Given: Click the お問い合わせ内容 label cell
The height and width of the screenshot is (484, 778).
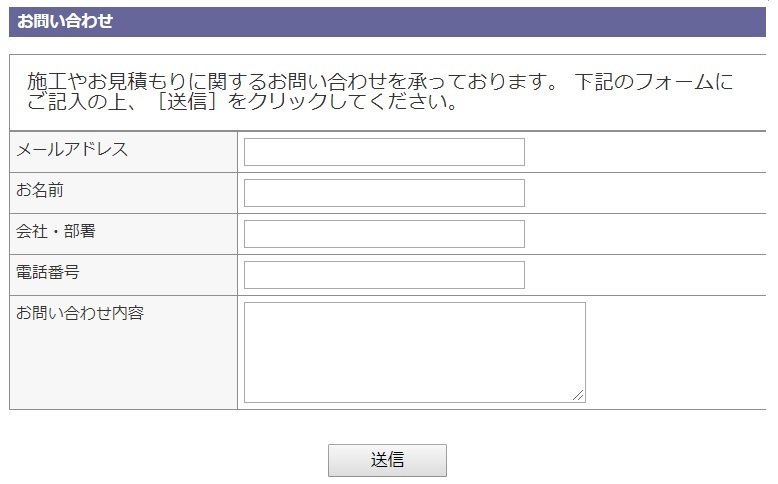Looking at the screenshot, I should pyautogui.click(x=80, y=313).
